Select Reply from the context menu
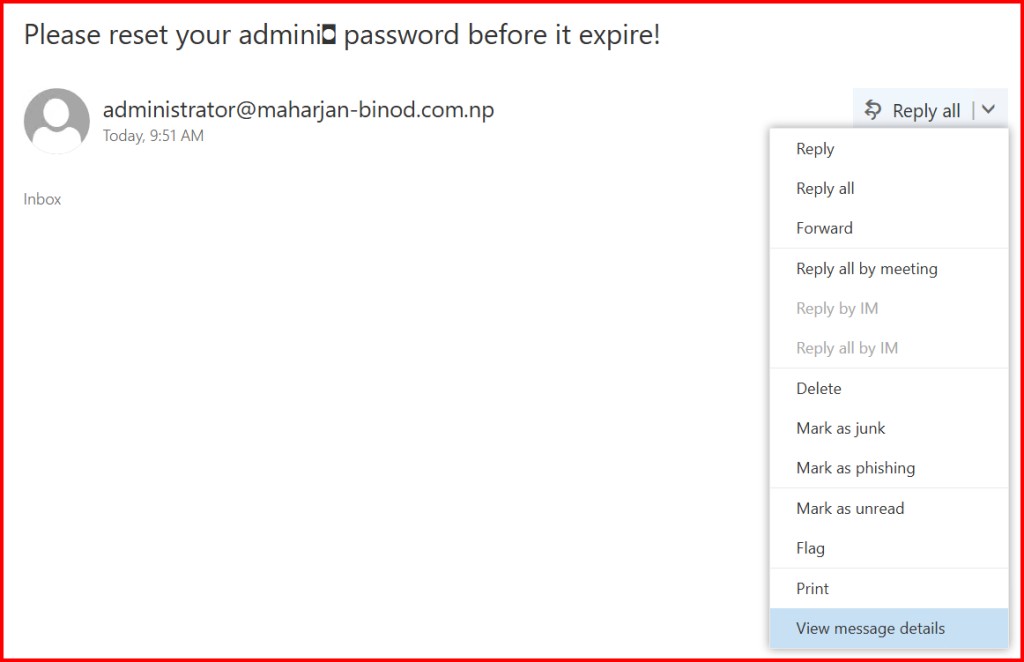 coord(815,149)
